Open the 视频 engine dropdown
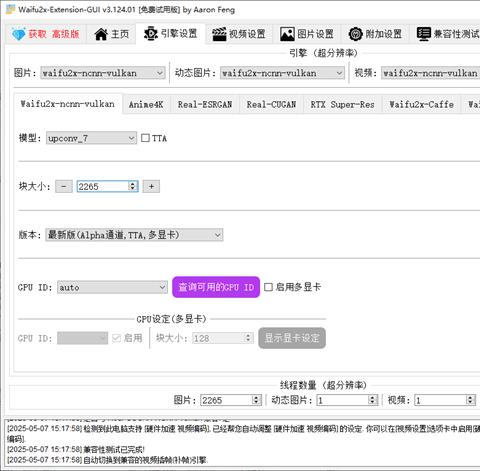Screen dimensions: 480x471 tap(431, 73)
